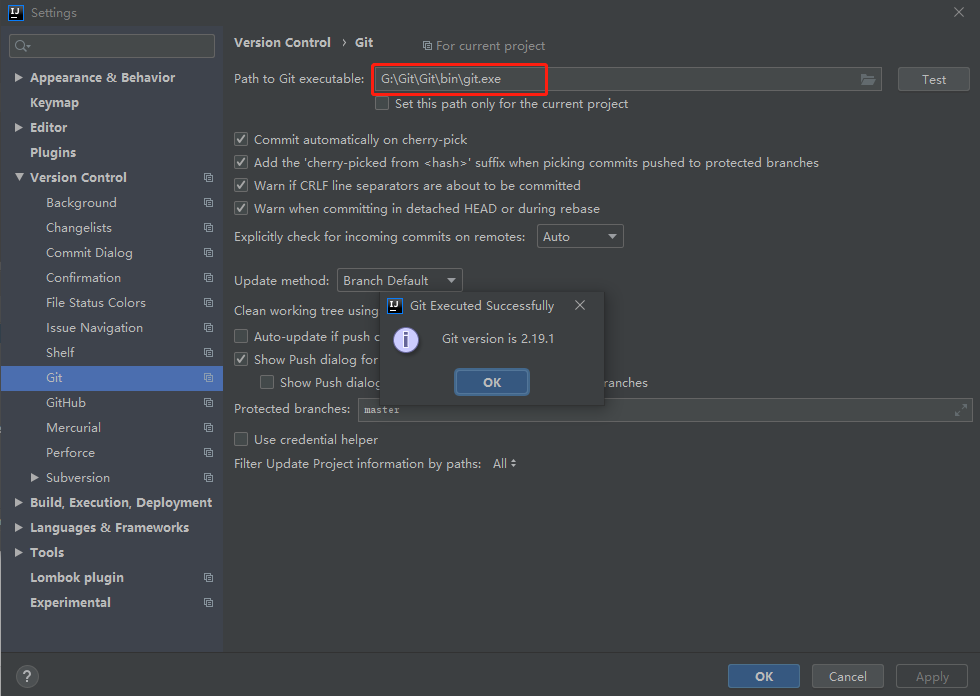Click project-level icon next to Experimental

click(x=209, y=602)
